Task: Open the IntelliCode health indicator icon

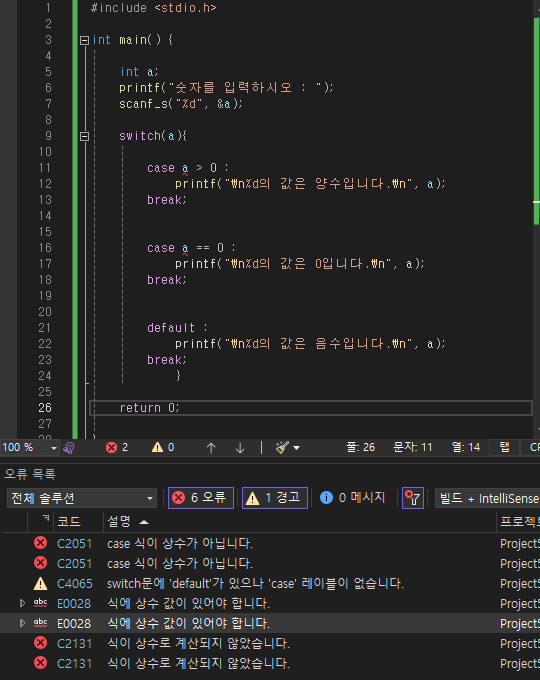Action: click(69, 448)
